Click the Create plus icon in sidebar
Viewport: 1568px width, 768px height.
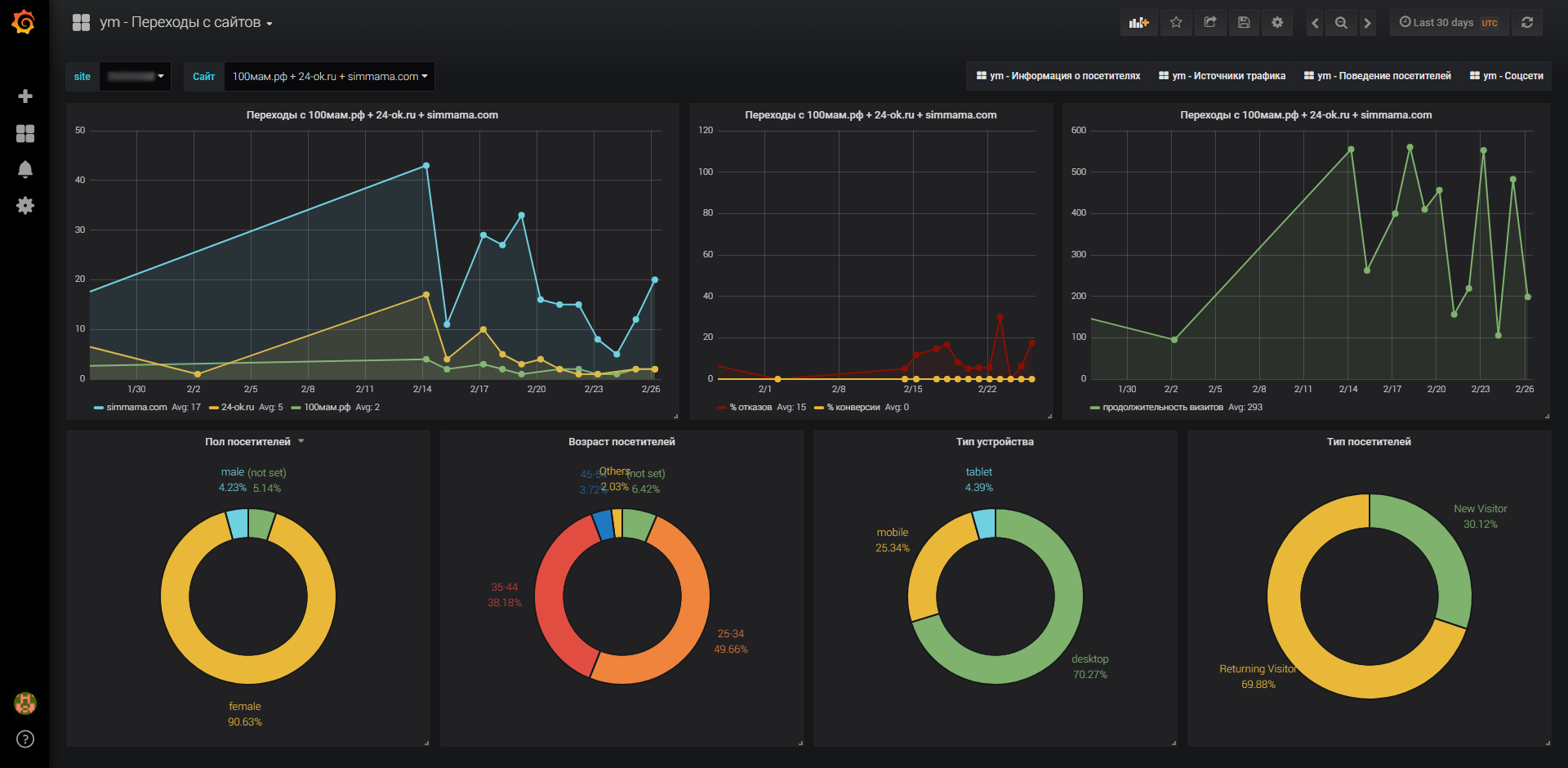click(x=25, y=96)
